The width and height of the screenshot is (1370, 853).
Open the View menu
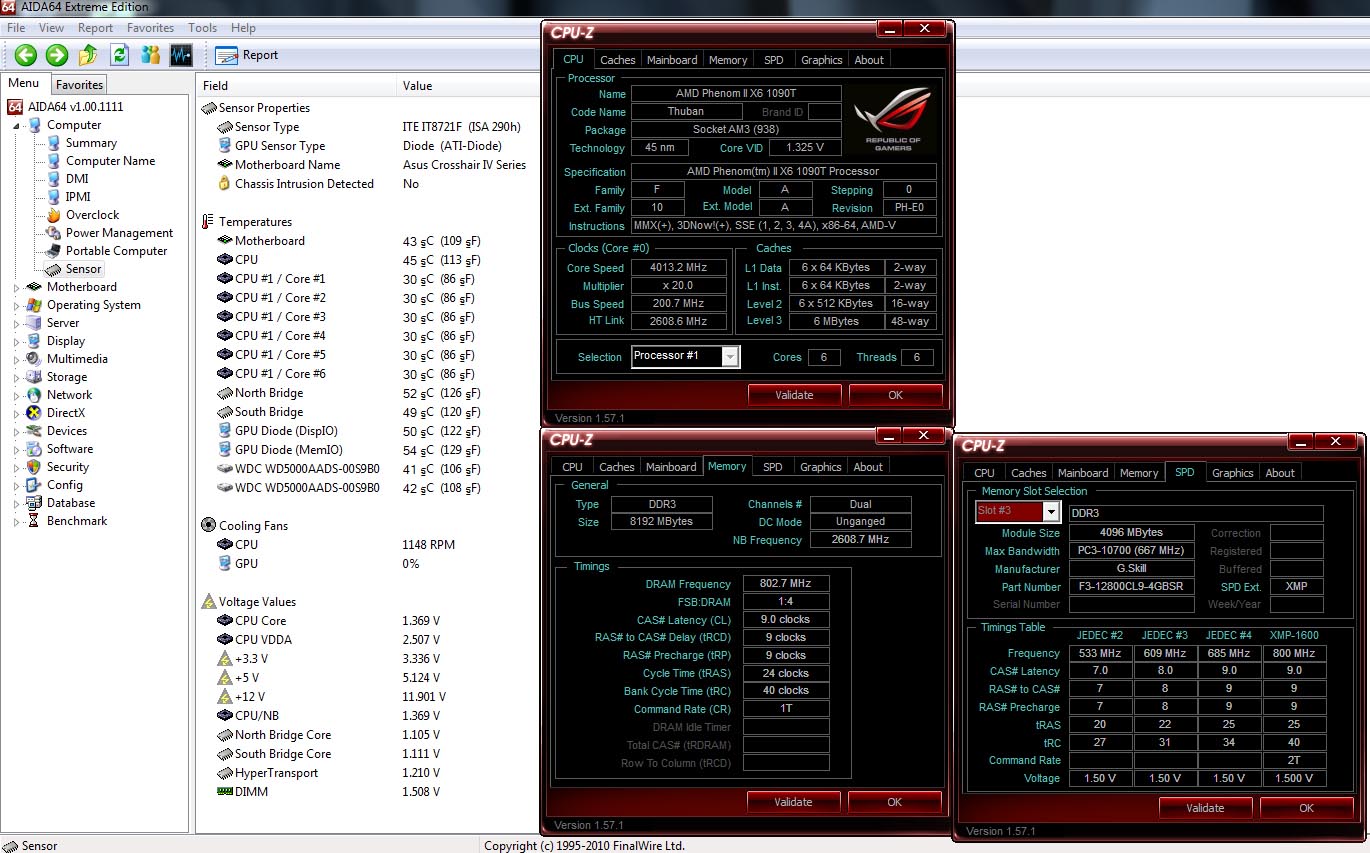pyautogui.click(x=51, y=28)
